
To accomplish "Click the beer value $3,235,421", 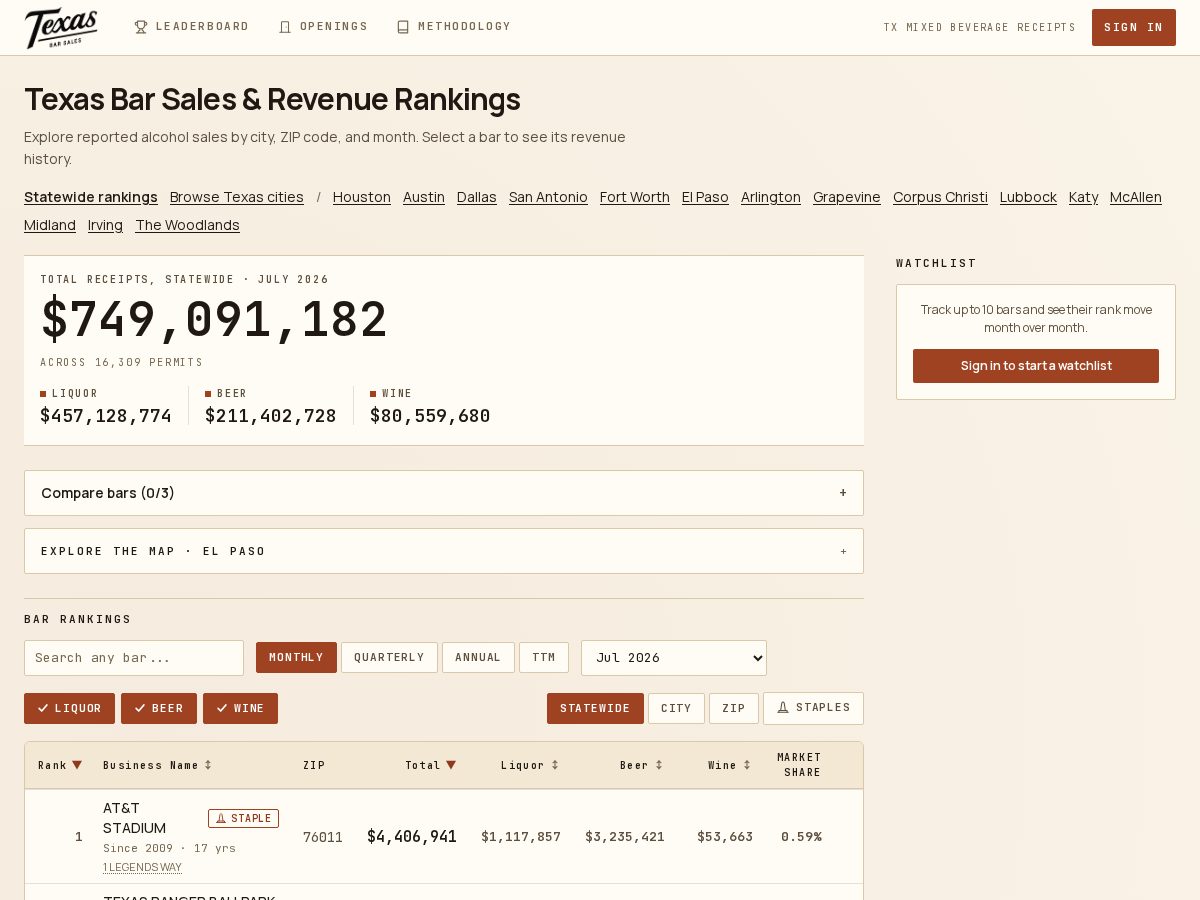I will pos(625,837).
